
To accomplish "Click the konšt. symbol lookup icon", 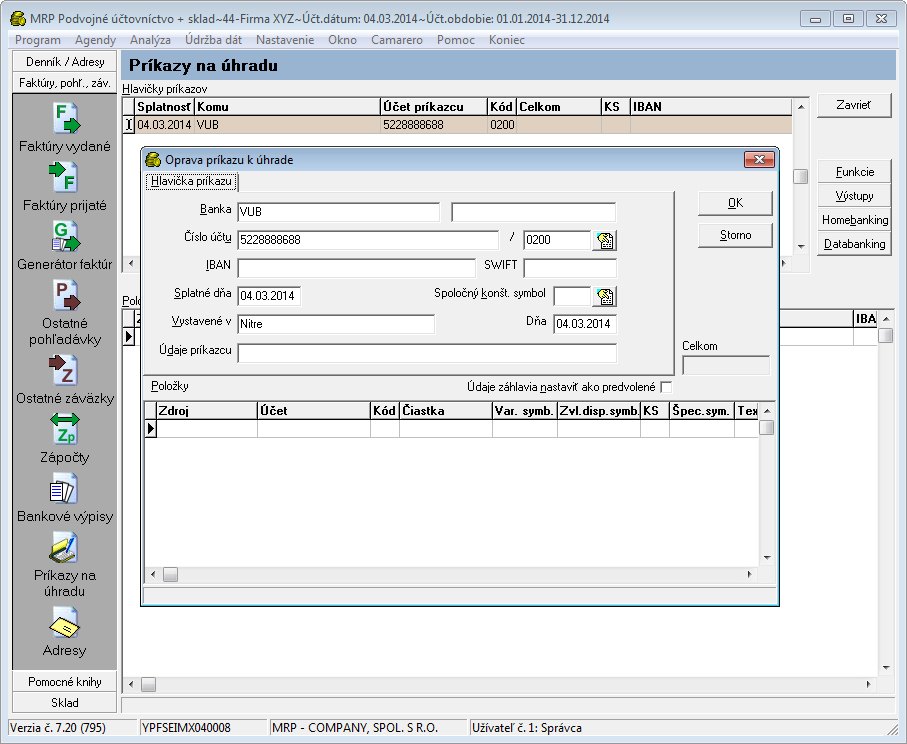I will tap(604, 296).
